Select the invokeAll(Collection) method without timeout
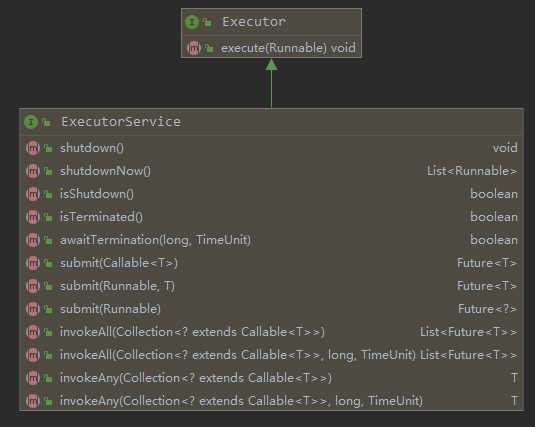 coord(271,332)
